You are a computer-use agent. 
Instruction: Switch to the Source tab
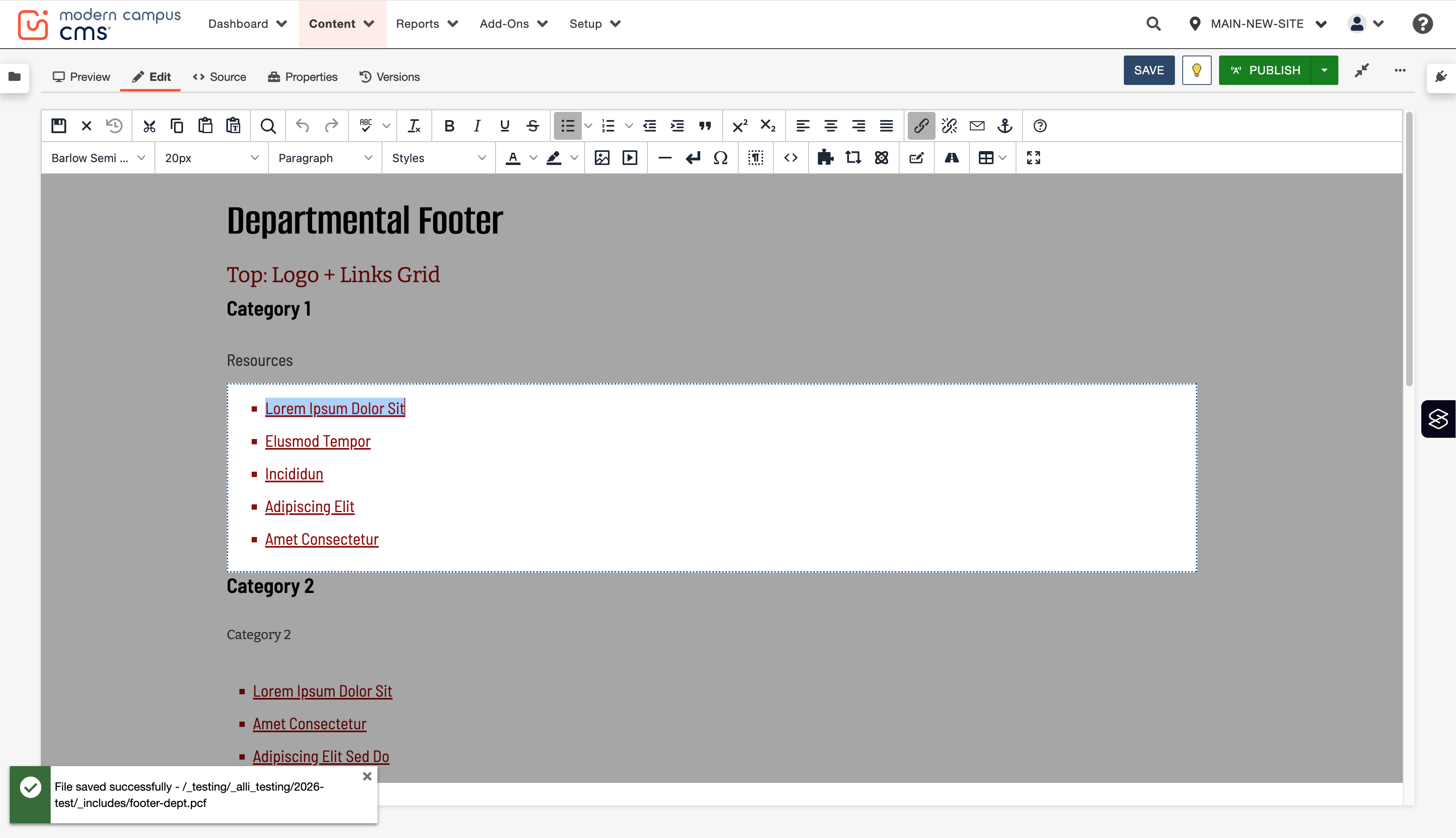click(219, 76)
